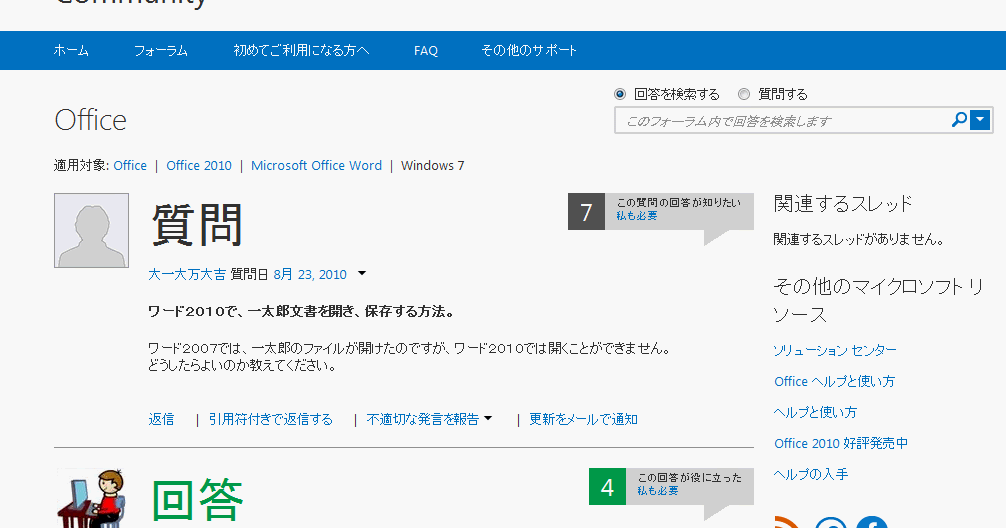1006x528 pixels.
Task: Select the 質問する radio button
Action: click(x=744, y=94)
